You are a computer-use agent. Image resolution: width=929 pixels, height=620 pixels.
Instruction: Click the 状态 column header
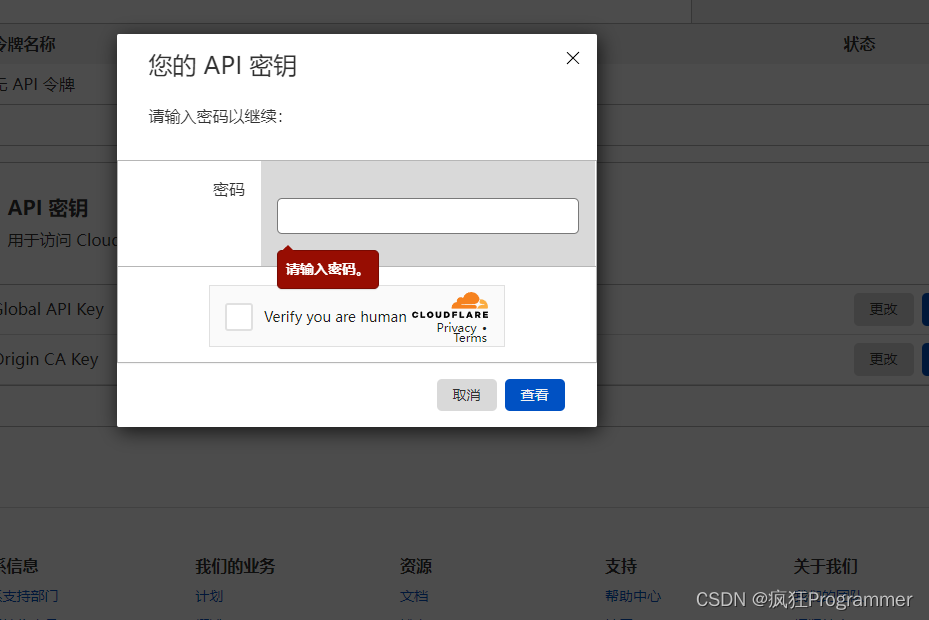(859, 44)
